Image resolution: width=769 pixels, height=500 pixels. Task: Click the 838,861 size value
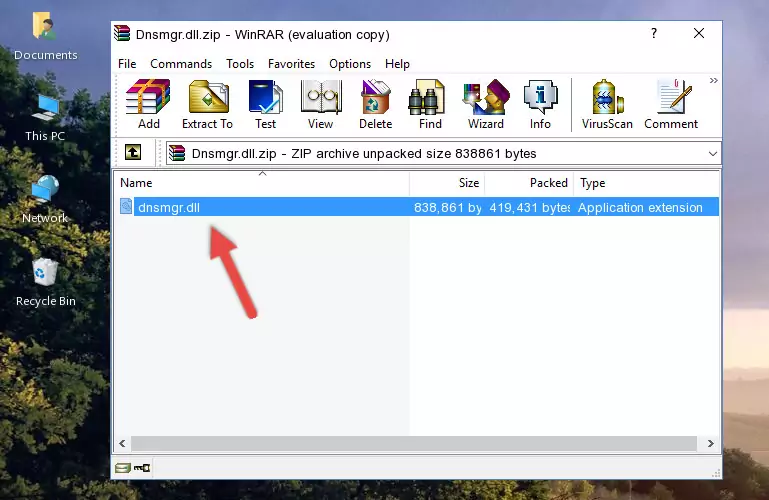point(447,207)
